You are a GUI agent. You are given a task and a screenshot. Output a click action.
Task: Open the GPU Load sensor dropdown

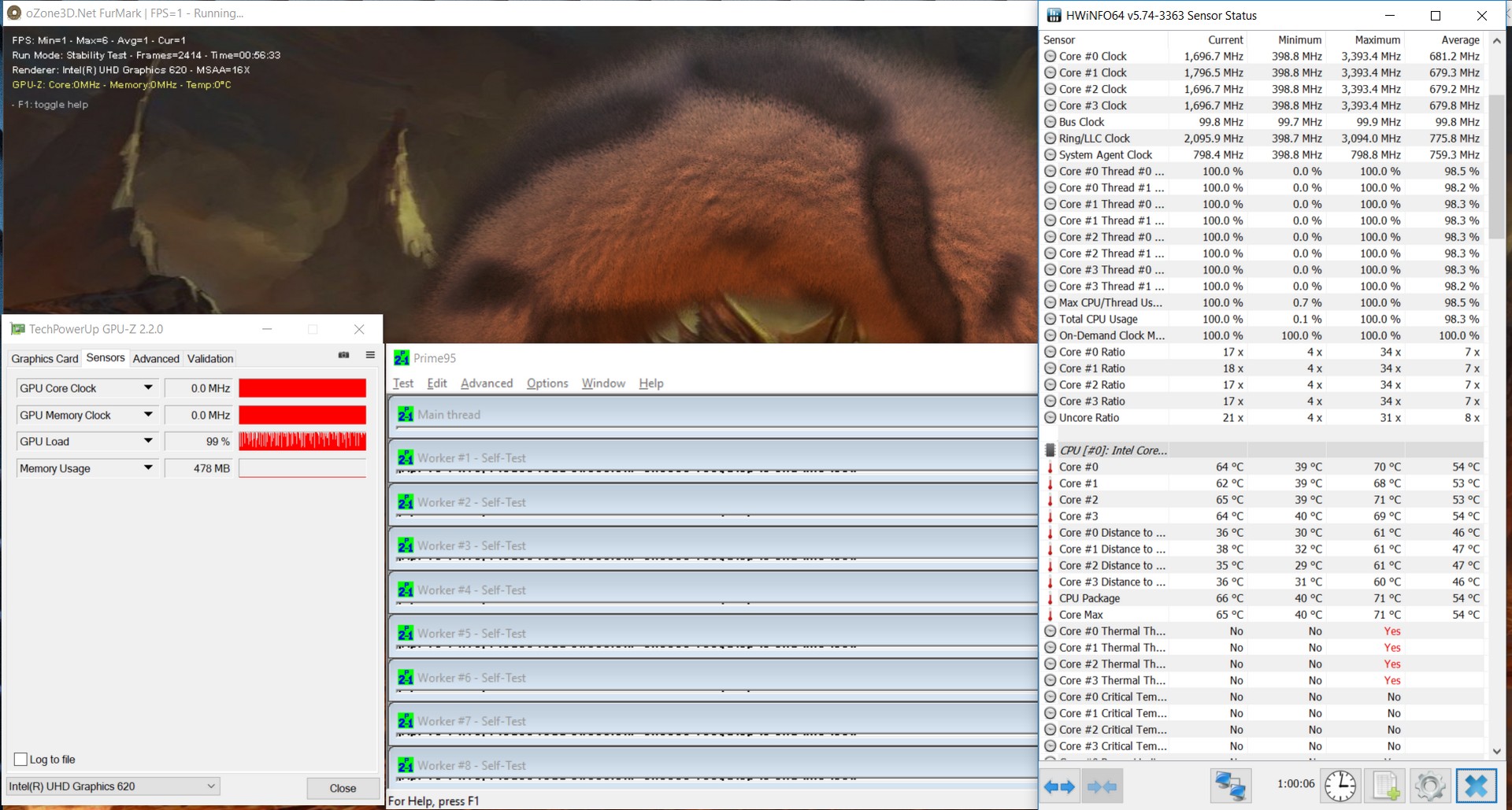click(148, 442)
